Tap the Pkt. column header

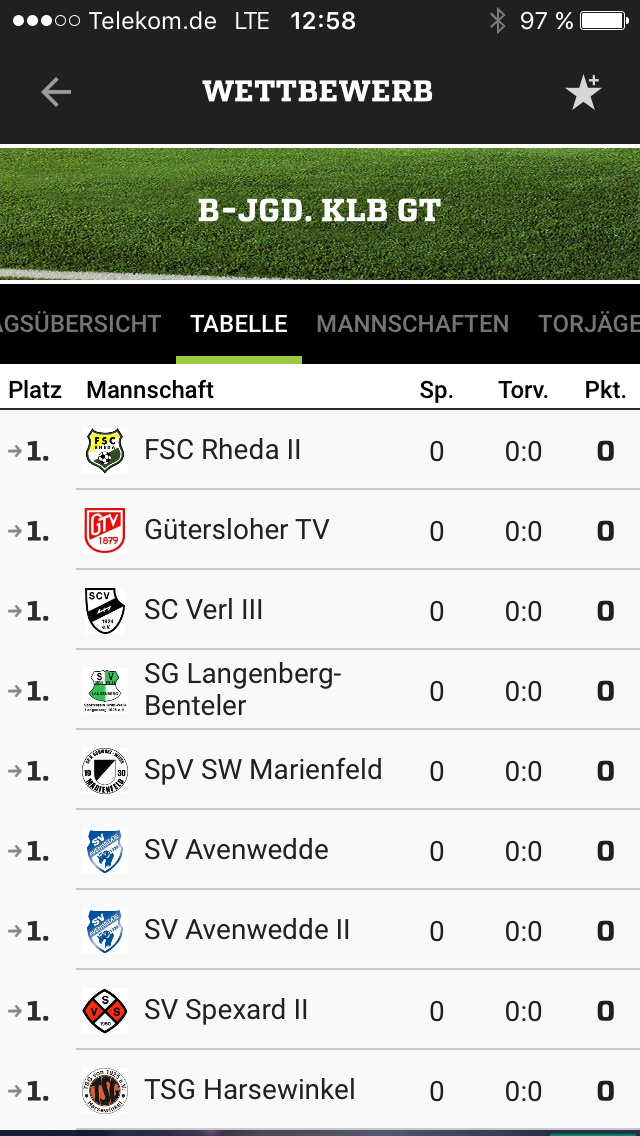coord(605,390)
